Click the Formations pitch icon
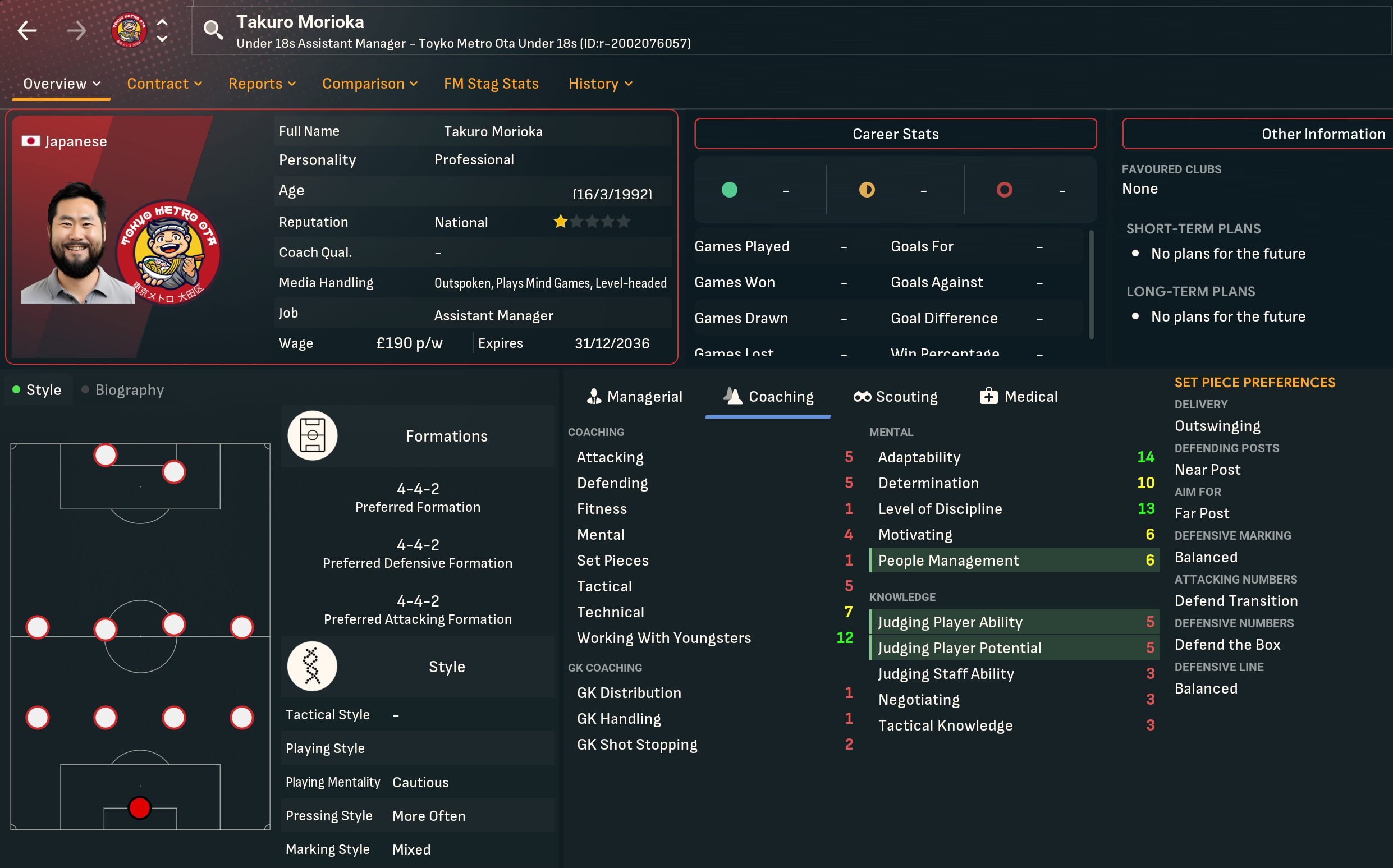This screenshot has height=868, width=1393. (x=313, y=436)
